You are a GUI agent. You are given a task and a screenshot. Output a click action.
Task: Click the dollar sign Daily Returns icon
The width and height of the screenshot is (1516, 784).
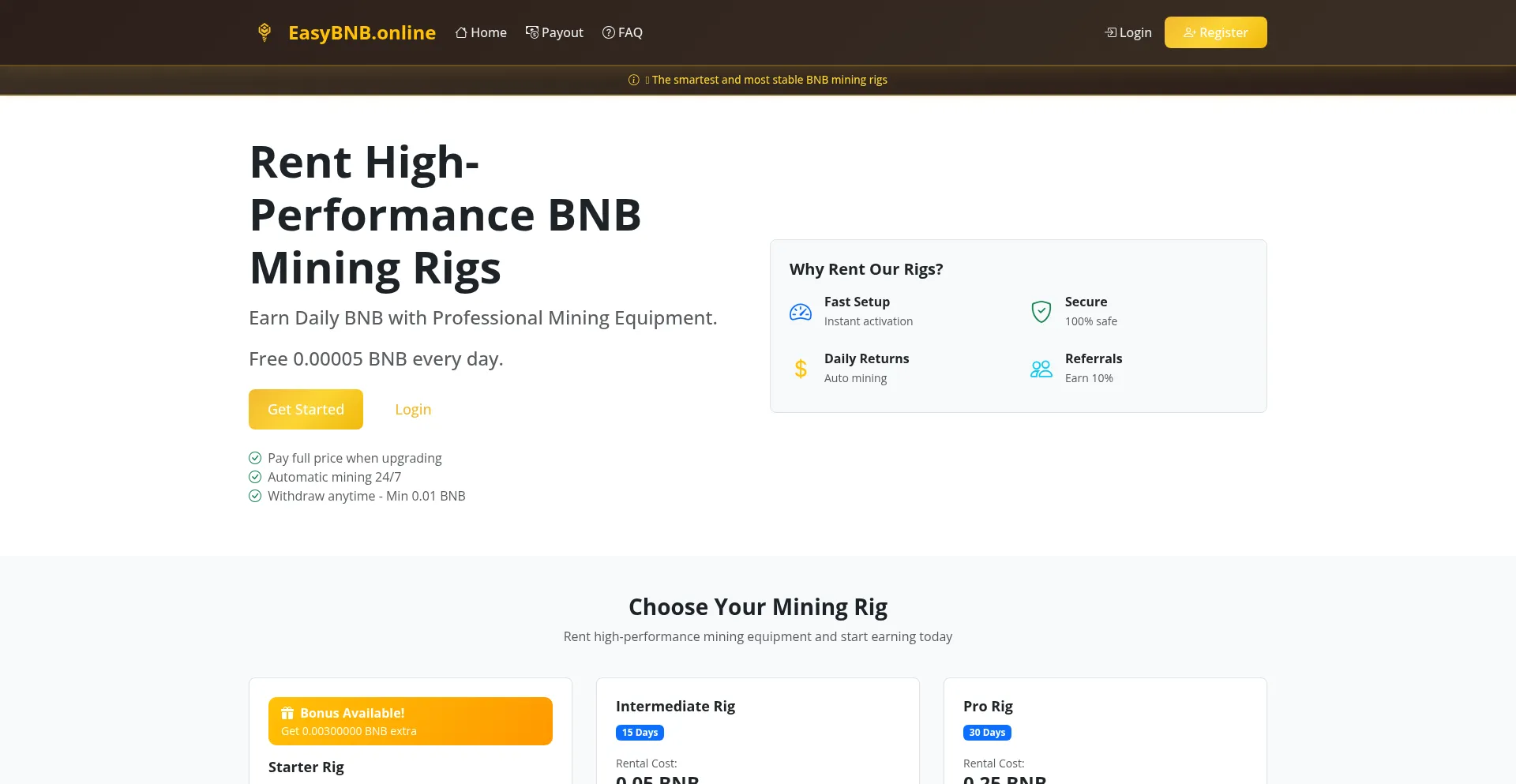800,369
